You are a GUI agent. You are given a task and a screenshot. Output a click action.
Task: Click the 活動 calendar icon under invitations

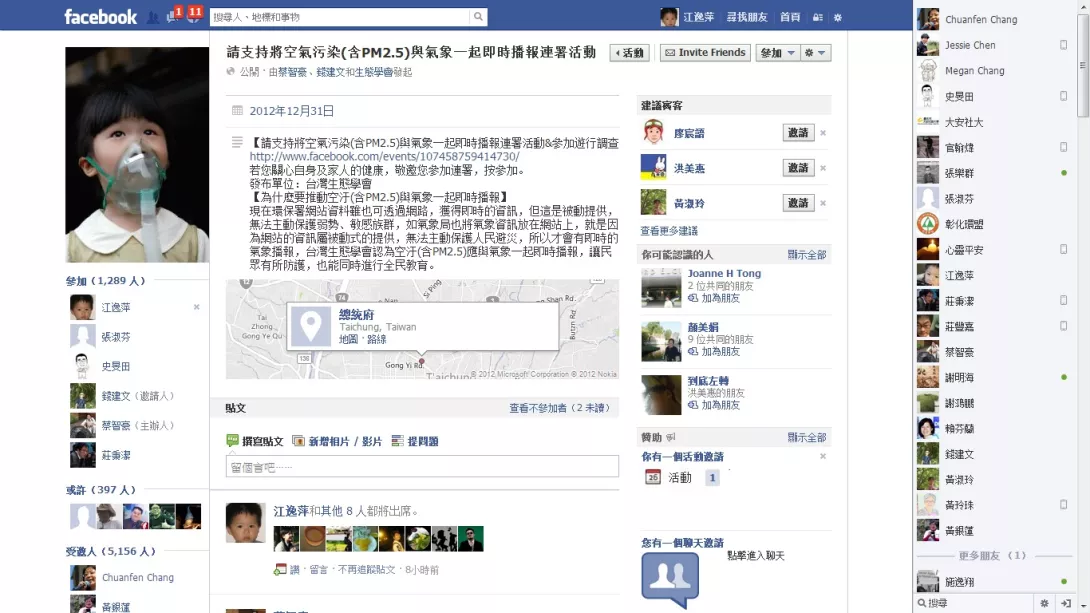point(653,477)
